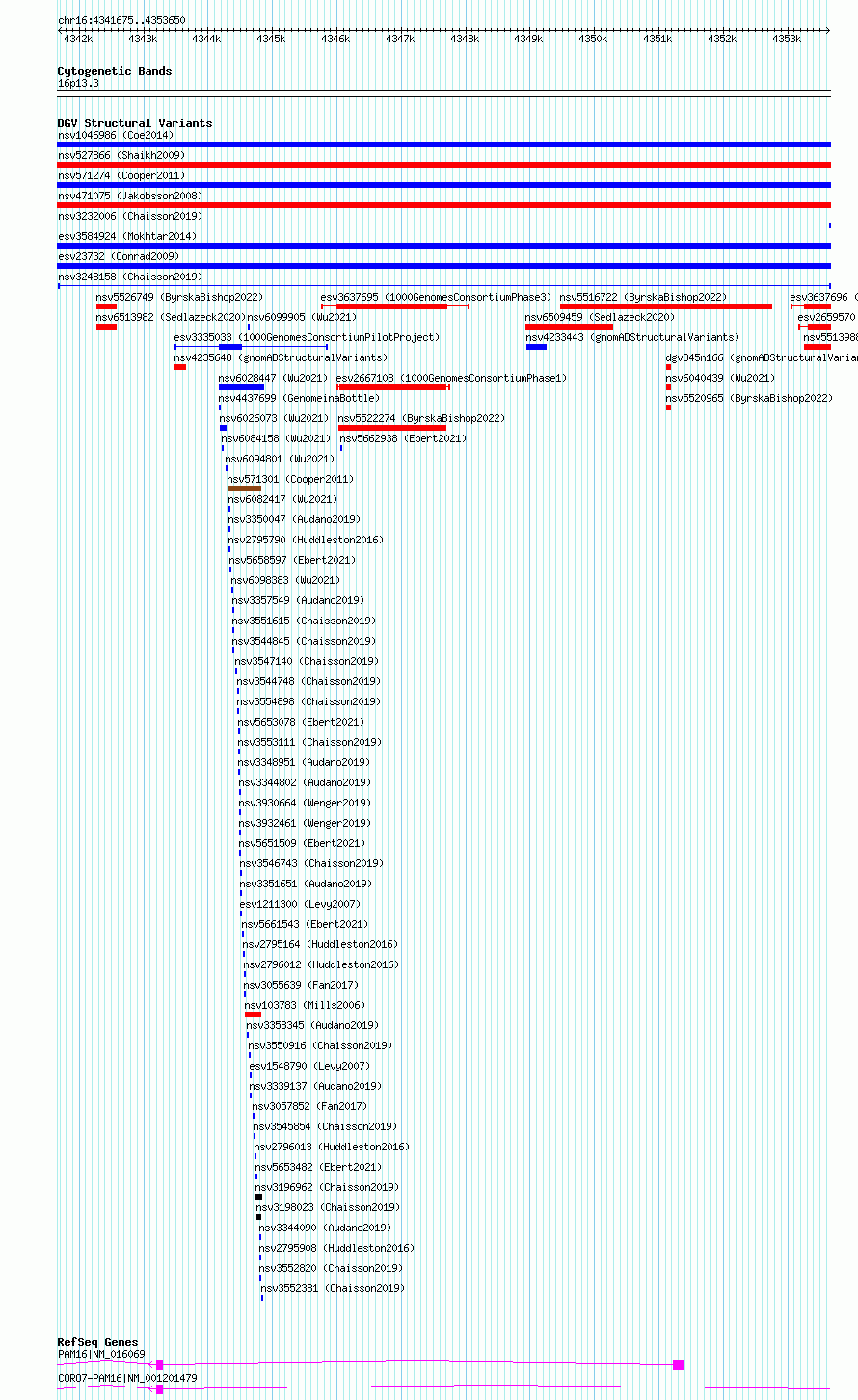The width and height of the screenshot is (858, 1400).
Task: Select nsv3057852 (Fan2017) label
Action: [309, 1106]
